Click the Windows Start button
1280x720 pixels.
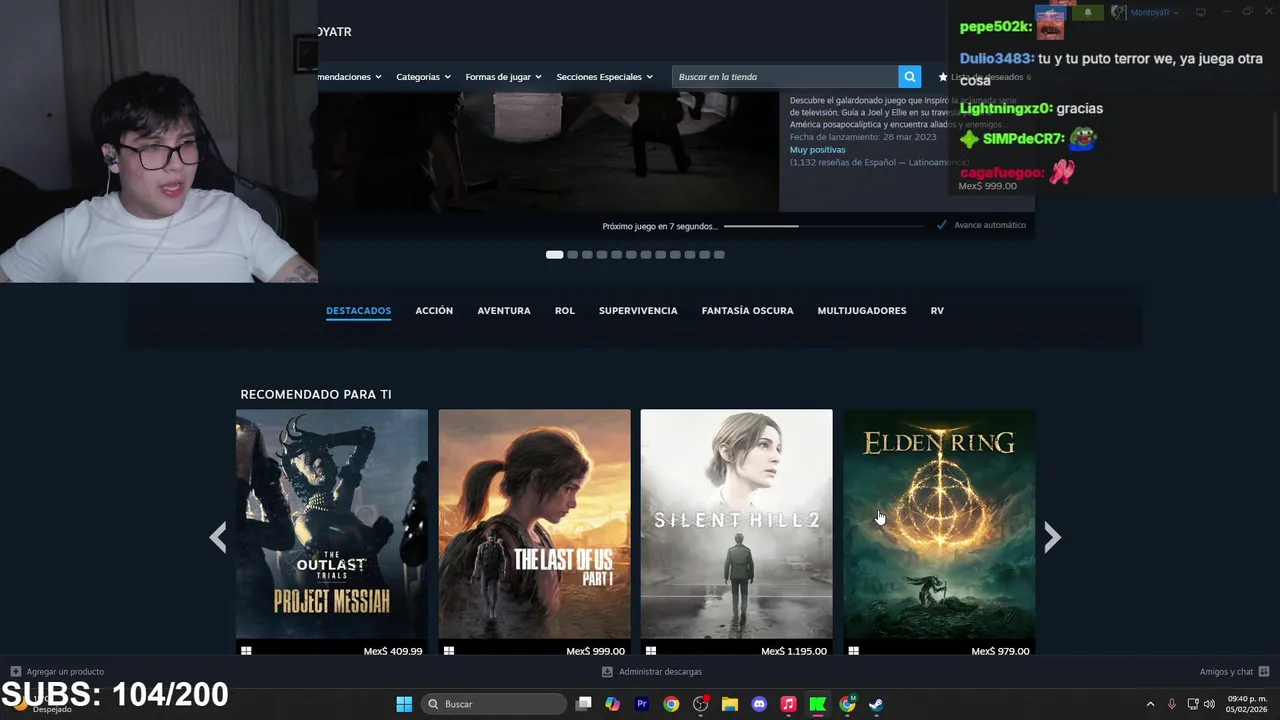coord(404,704)
